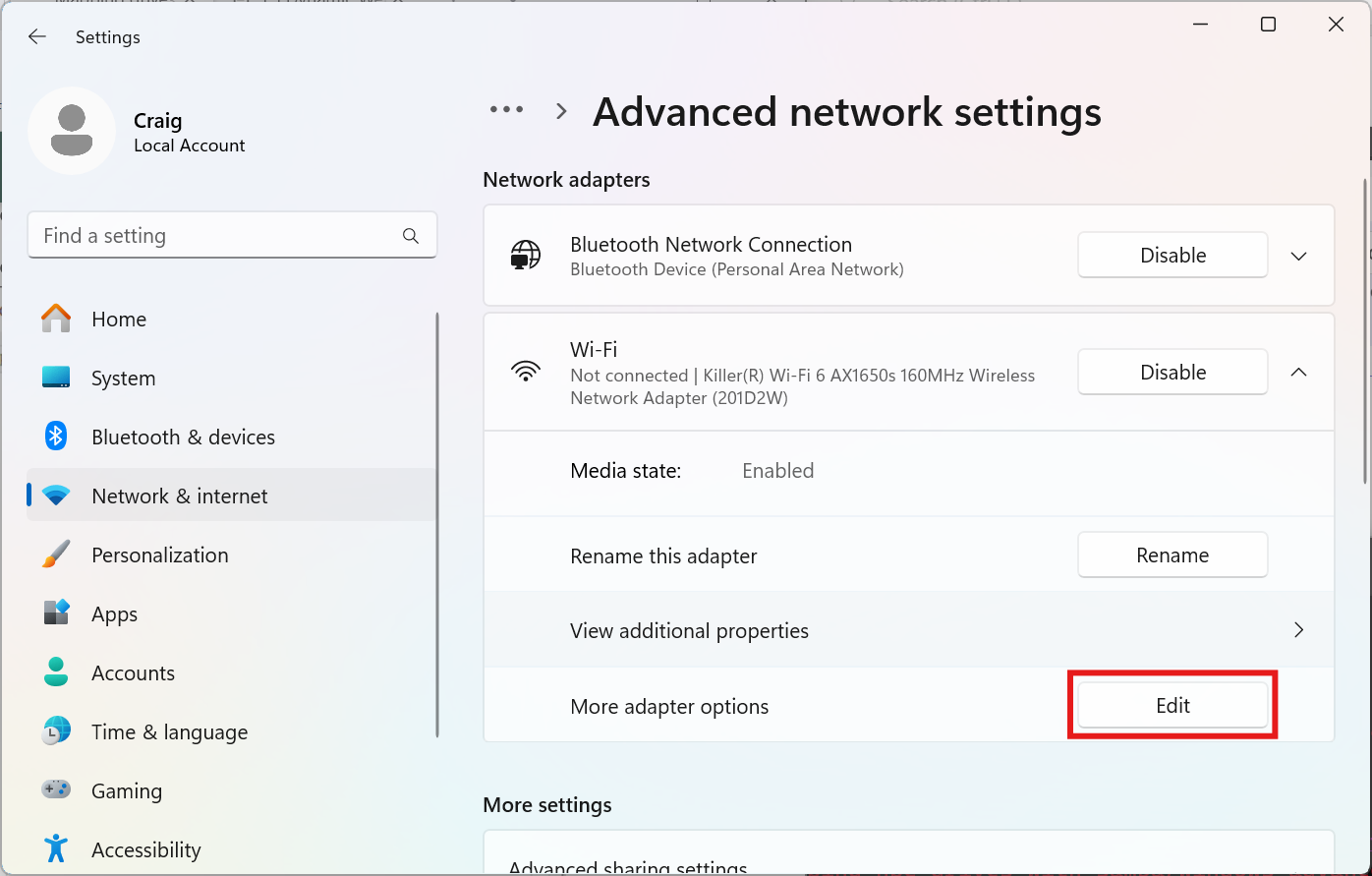Open Personalization settings
Screen dimensions: 1372x876
point(233,555)
